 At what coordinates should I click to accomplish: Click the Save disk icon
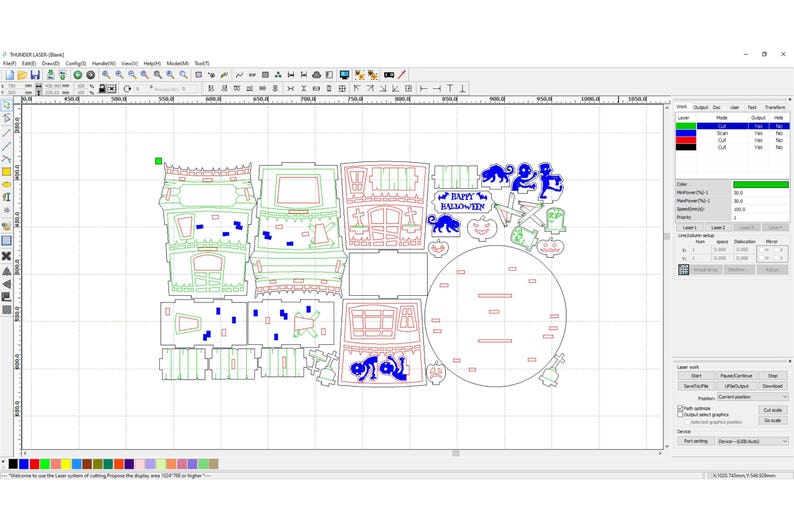point(35,75)
